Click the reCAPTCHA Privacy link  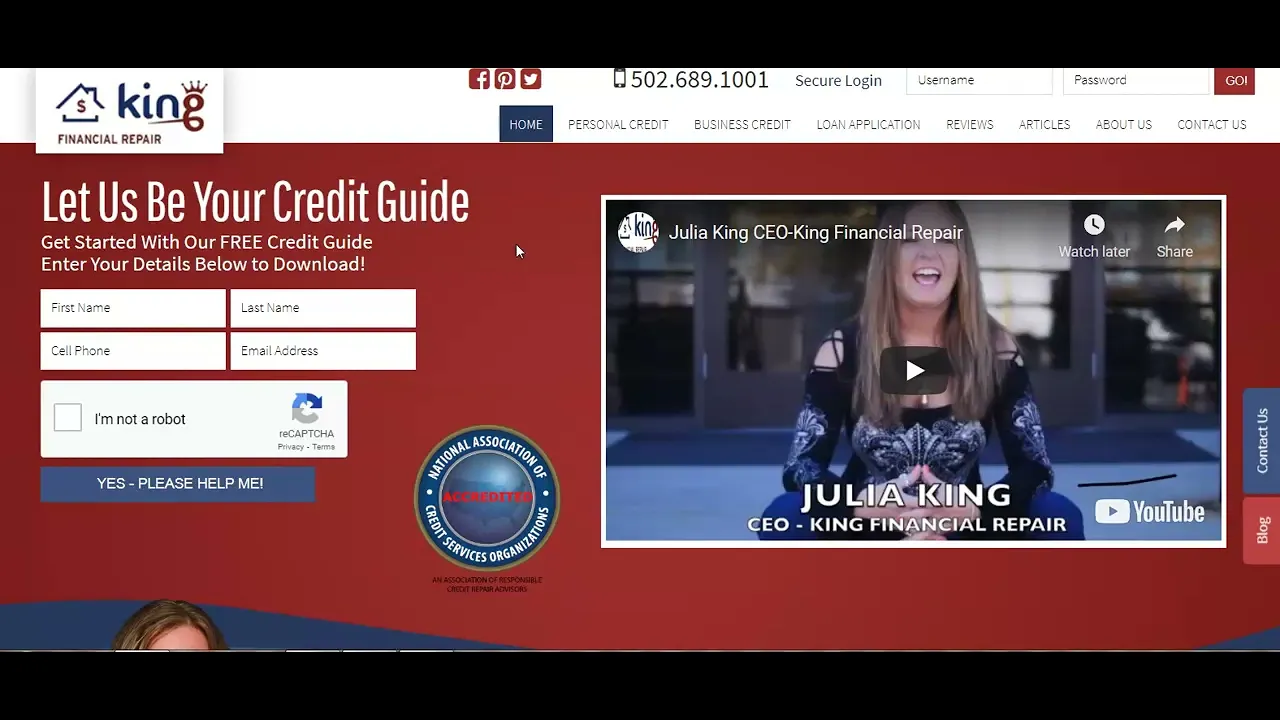click(x=290, y=447)
